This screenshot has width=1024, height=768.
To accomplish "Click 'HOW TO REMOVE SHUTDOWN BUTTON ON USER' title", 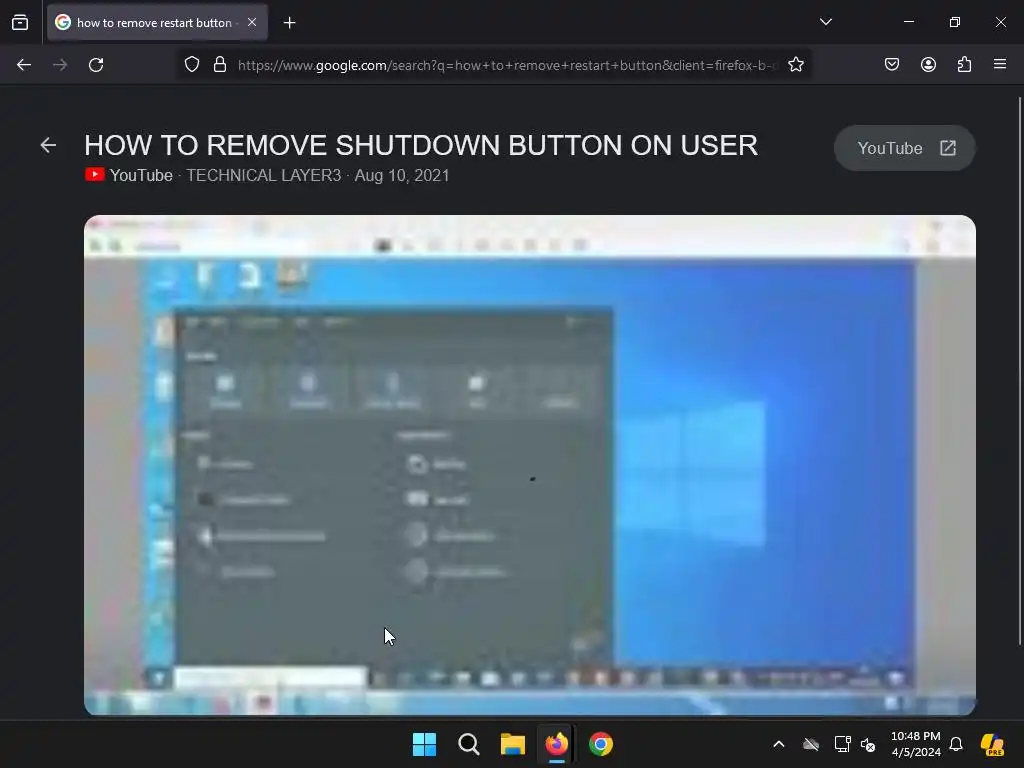I will 421,146.
